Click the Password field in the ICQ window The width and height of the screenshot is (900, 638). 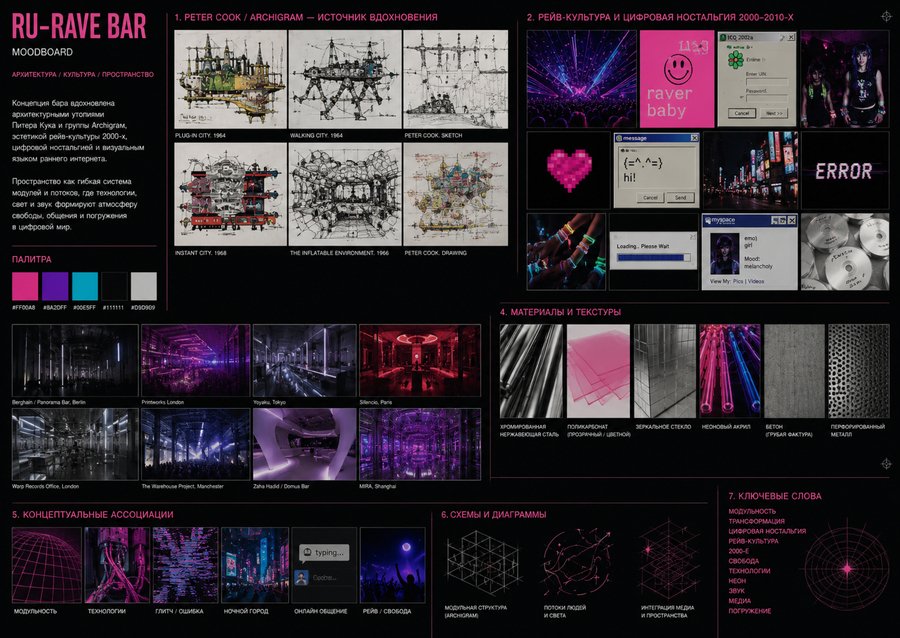(x=767, y=98)
